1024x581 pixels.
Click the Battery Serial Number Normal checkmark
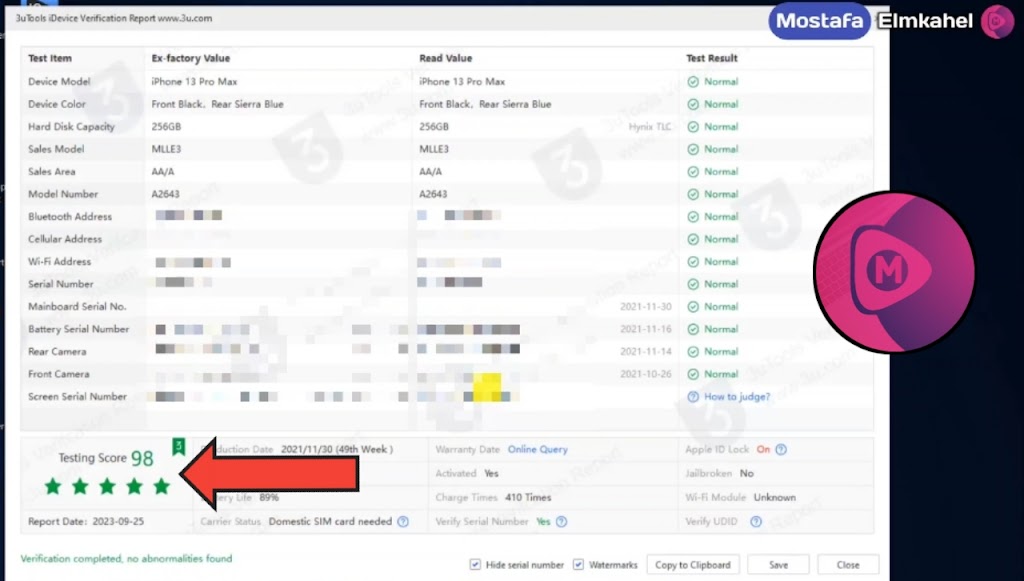point(693,329)
